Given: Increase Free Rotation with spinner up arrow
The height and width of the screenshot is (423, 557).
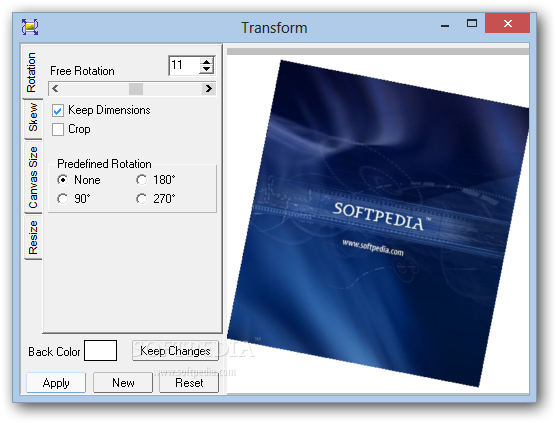Looking at the screenshot, I should 207,61.
